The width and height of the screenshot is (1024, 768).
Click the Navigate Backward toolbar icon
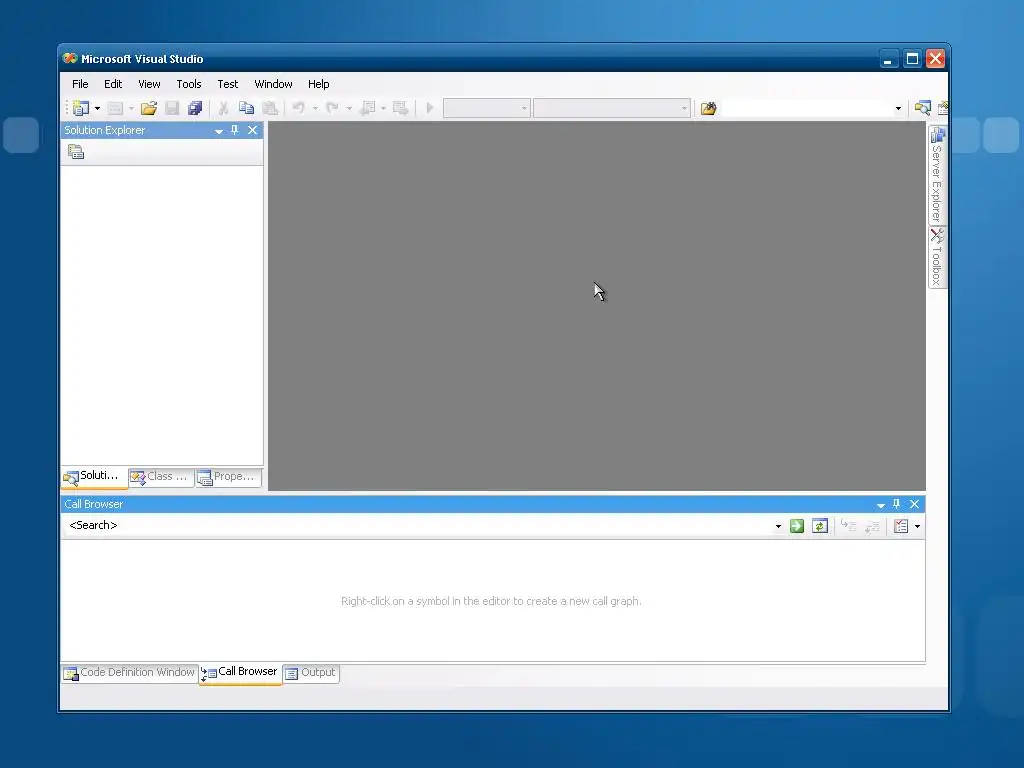(x=368, y=108)
